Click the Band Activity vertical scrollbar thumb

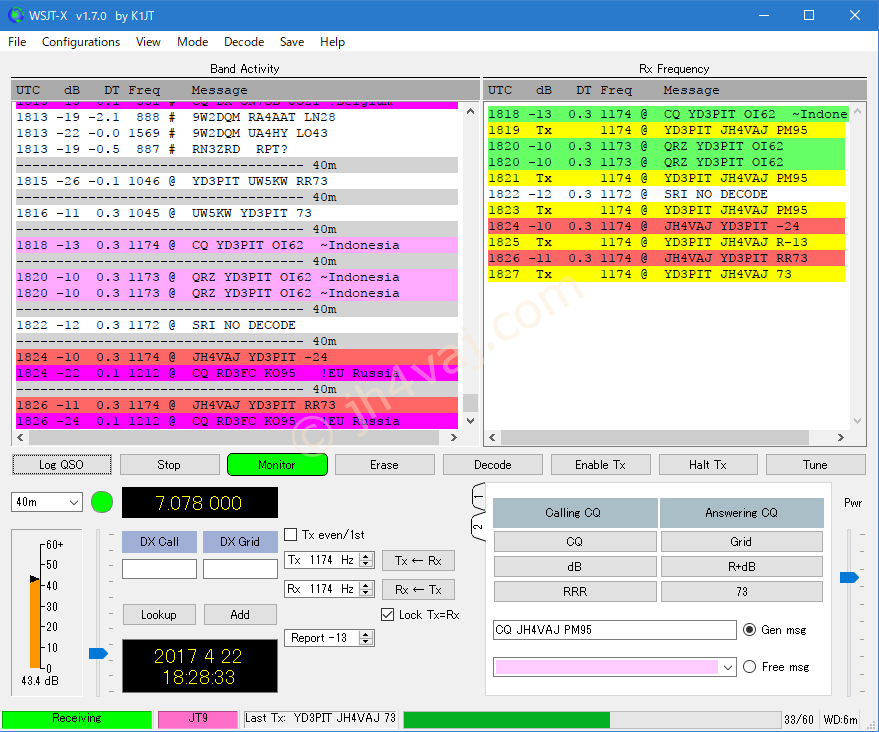click(x=470, y=403)
